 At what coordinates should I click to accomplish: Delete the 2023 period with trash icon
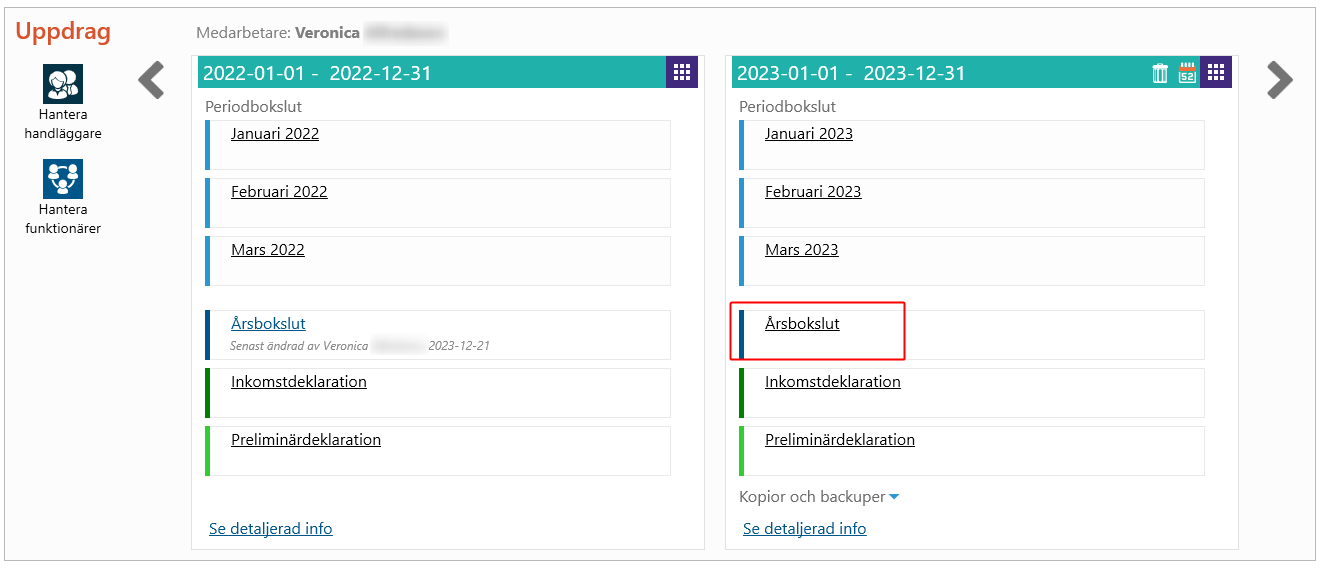point(1160,73)
